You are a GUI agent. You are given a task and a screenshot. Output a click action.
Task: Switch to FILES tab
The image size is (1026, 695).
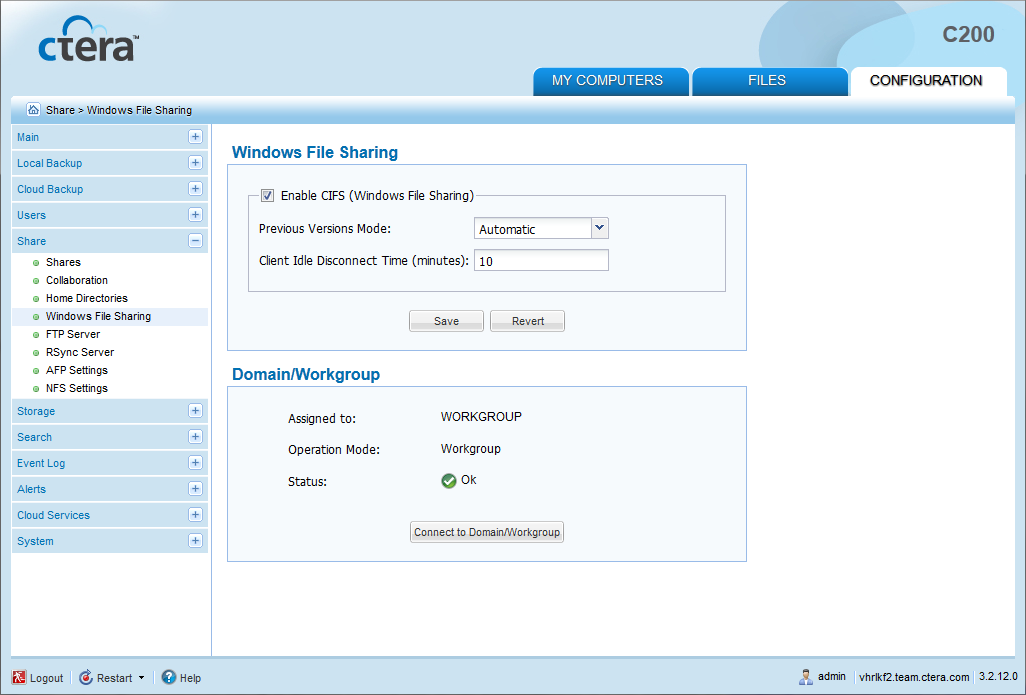click(770, 81)
